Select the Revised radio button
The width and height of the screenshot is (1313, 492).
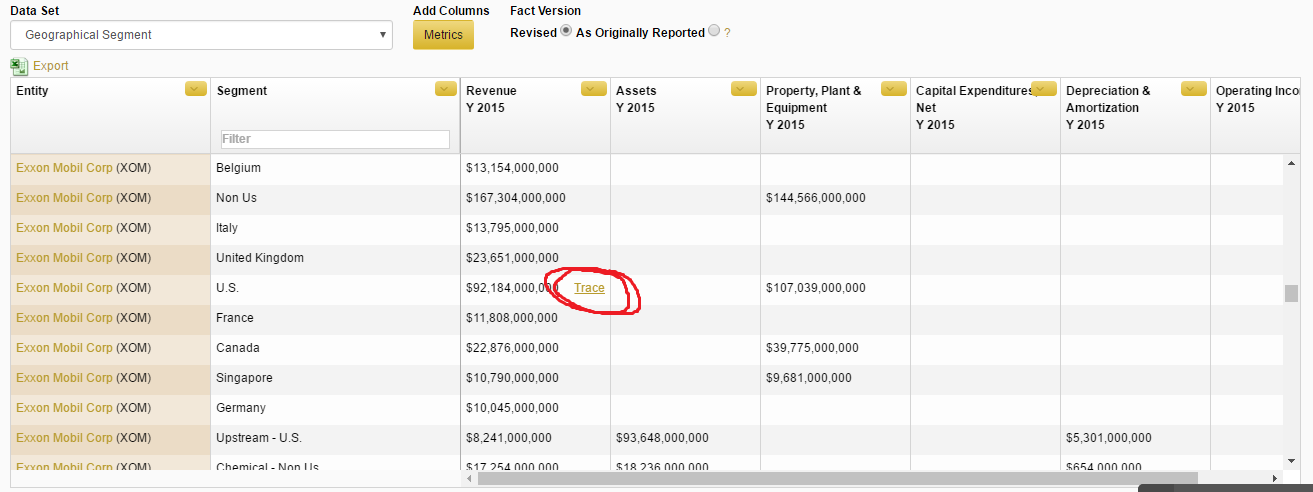(x=566, y=31)
